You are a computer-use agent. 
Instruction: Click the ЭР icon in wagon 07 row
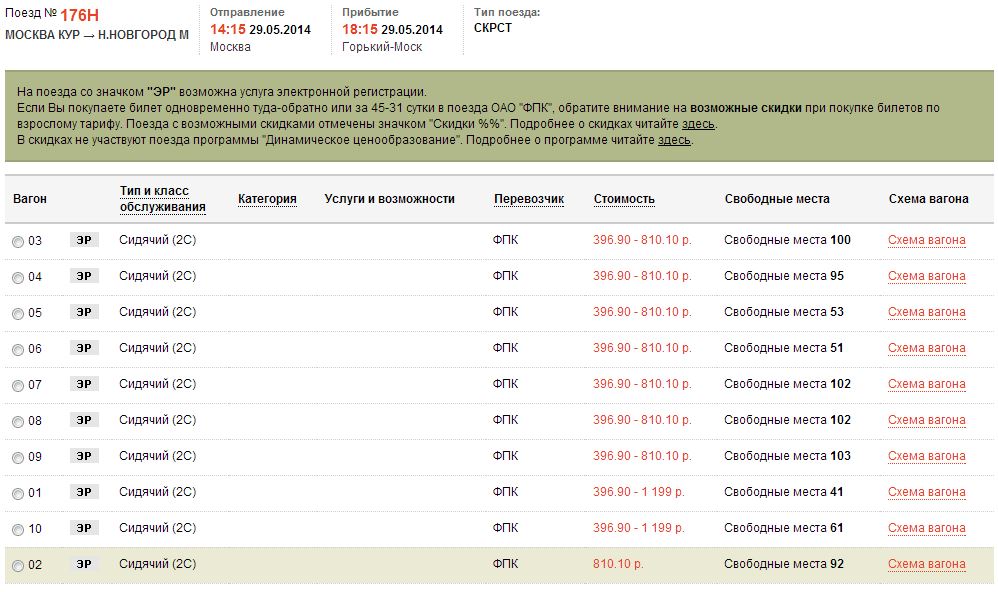tap(84, 384)
